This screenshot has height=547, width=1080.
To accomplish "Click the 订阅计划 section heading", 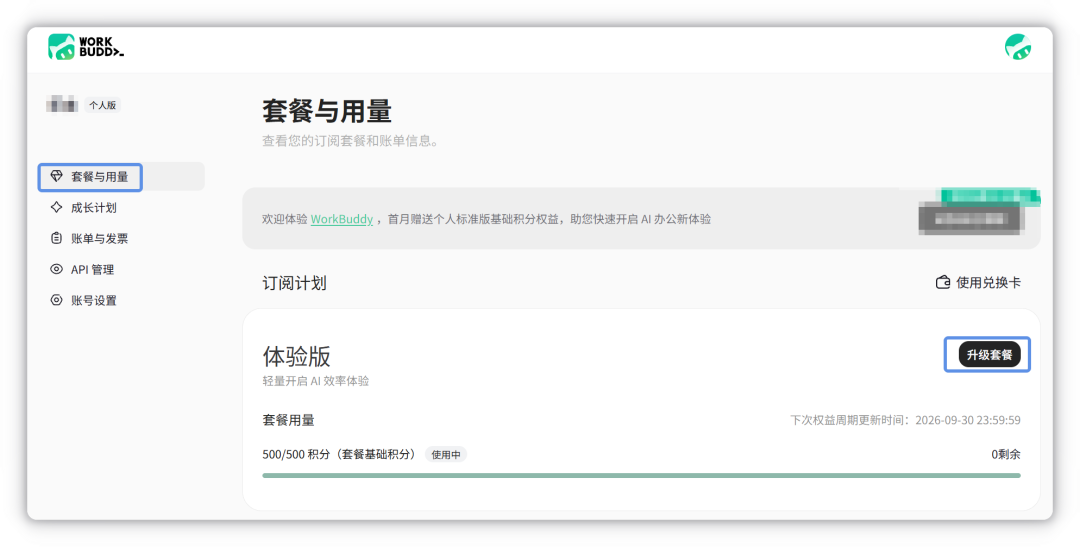I will pos(294,283).
